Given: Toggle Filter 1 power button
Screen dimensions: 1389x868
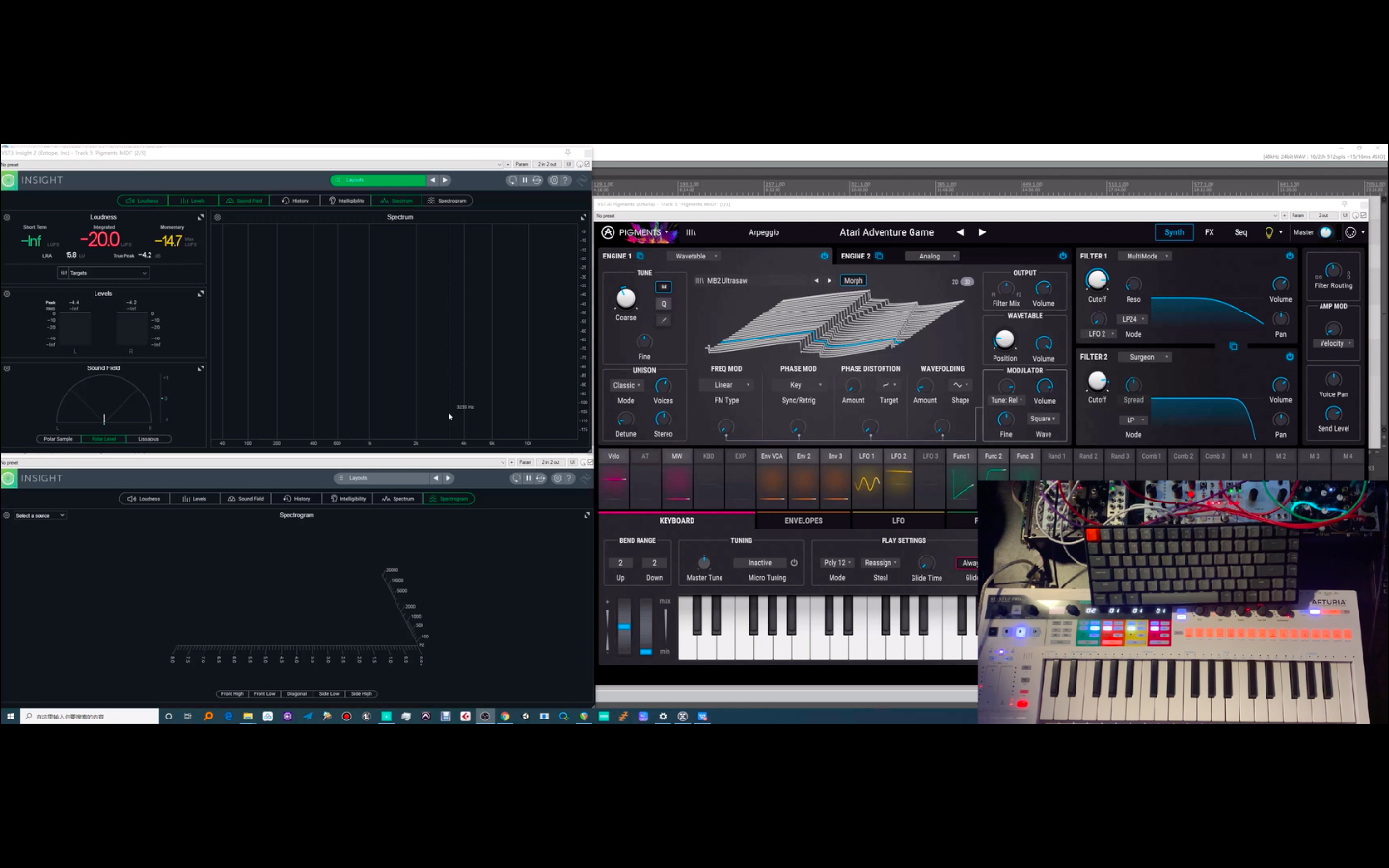Looking at the screenshot, I should 1289,257.
